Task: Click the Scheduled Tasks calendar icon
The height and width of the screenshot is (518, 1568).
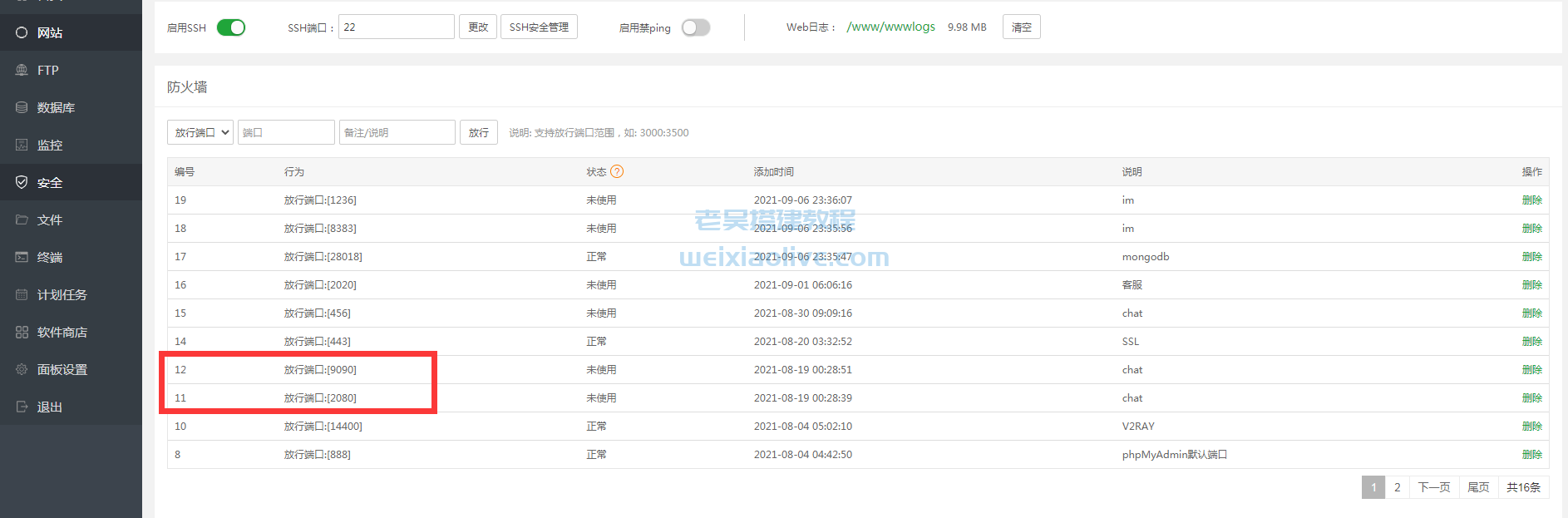Action: pyautogui.click(x=22, y=294)
